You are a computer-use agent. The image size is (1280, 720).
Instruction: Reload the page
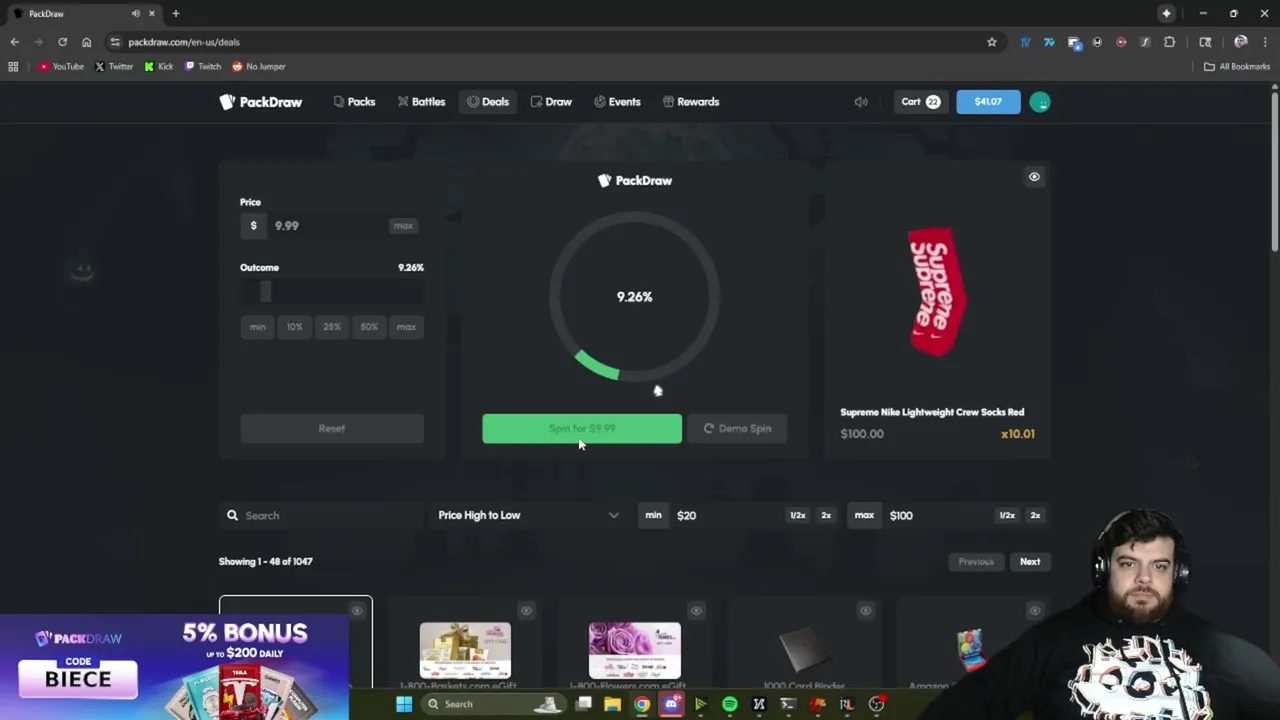tap(62, 42)
